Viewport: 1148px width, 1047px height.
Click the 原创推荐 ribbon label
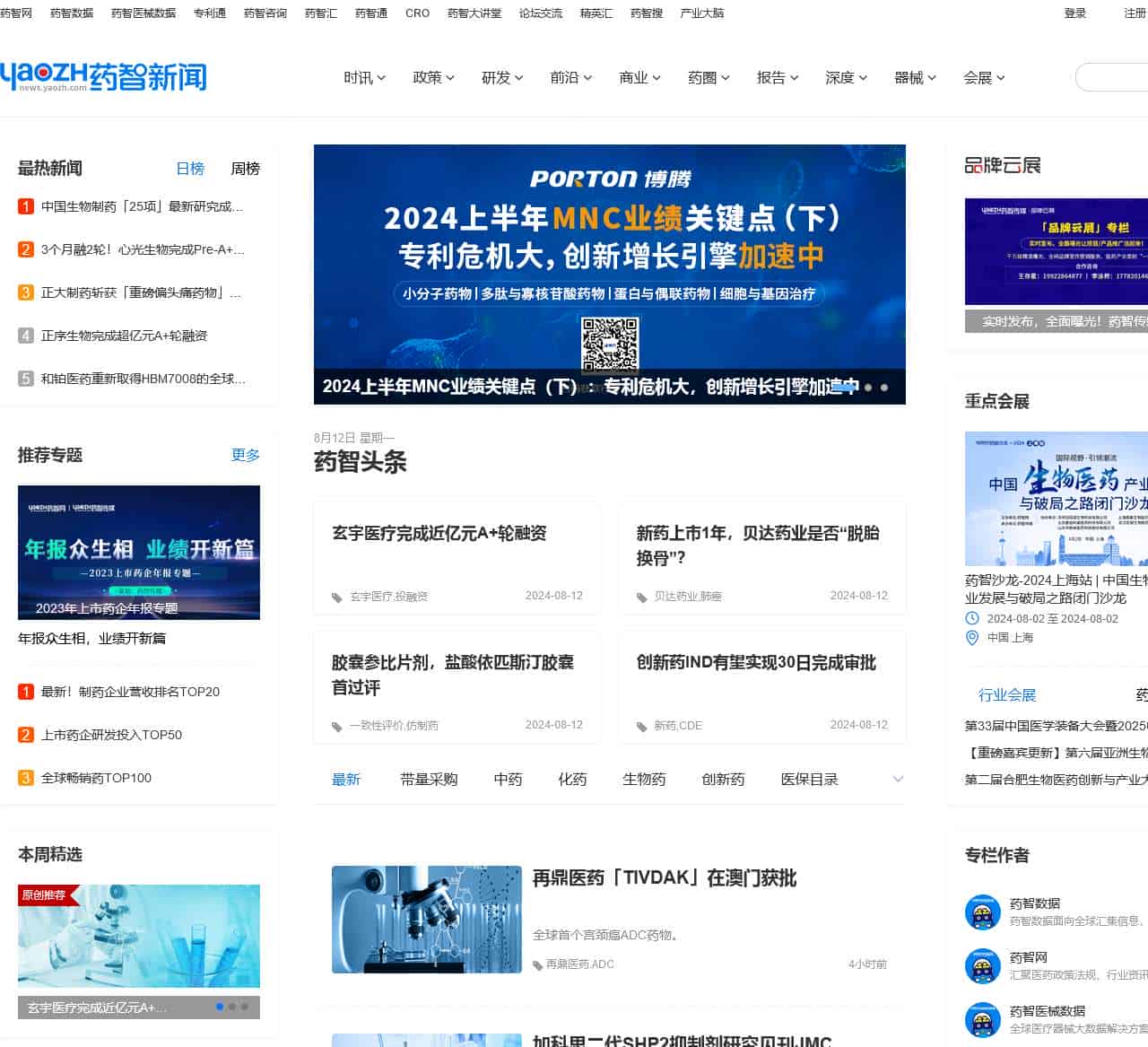tap(47, 895)
